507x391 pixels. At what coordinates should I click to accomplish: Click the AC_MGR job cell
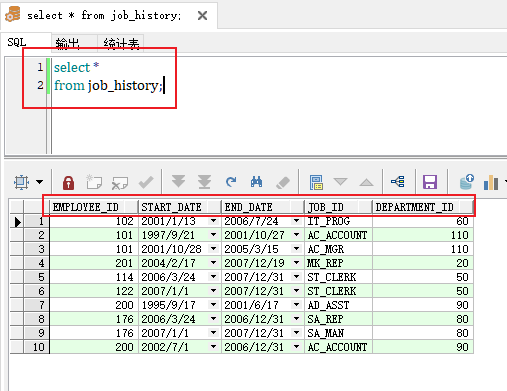(338, 249)
